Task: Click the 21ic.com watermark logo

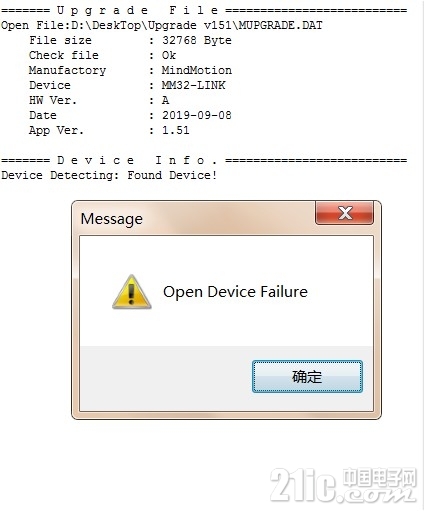Action: [343, 485]
